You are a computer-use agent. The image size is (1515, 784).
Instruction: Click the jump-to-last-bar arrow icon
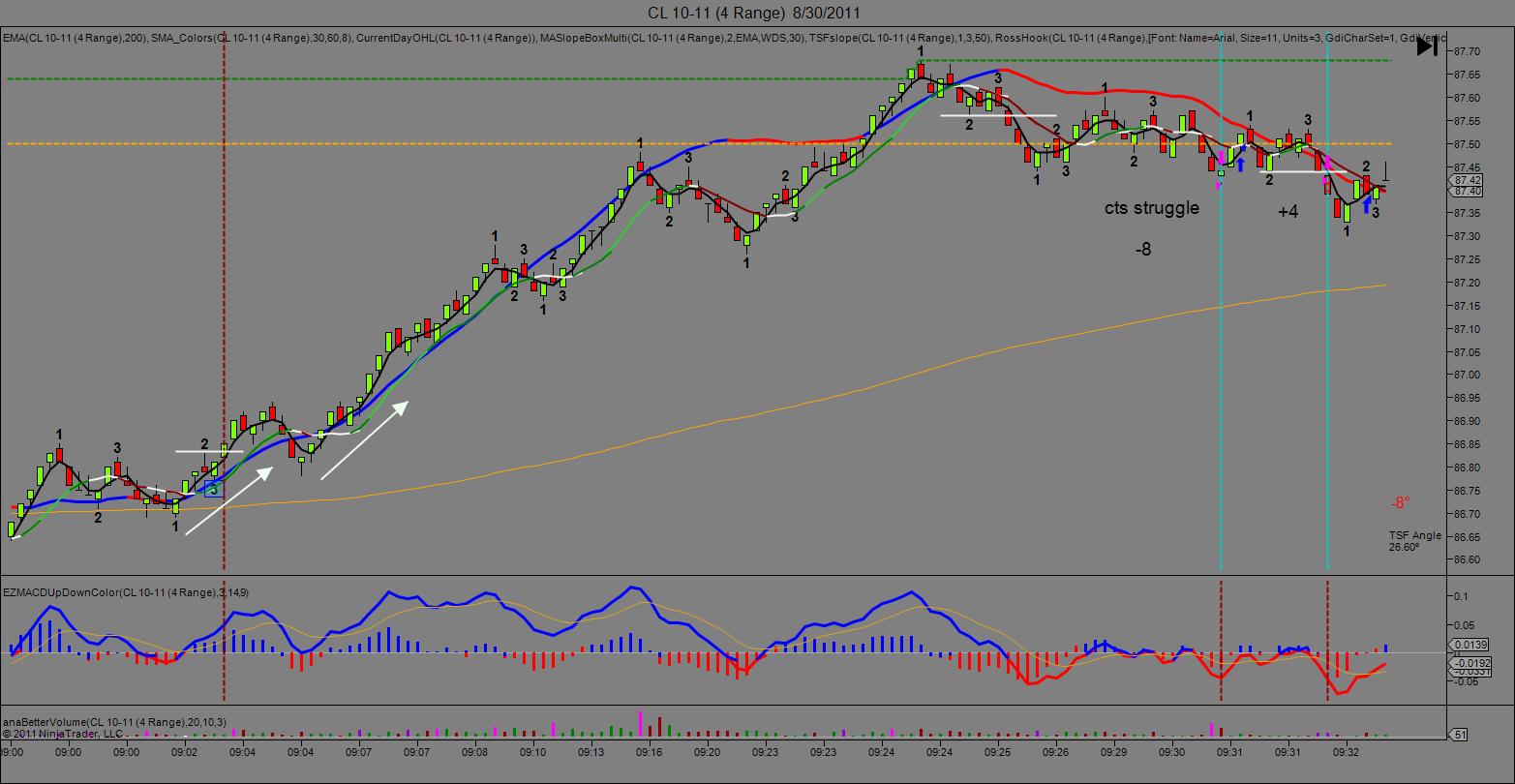coord(1427,46)
